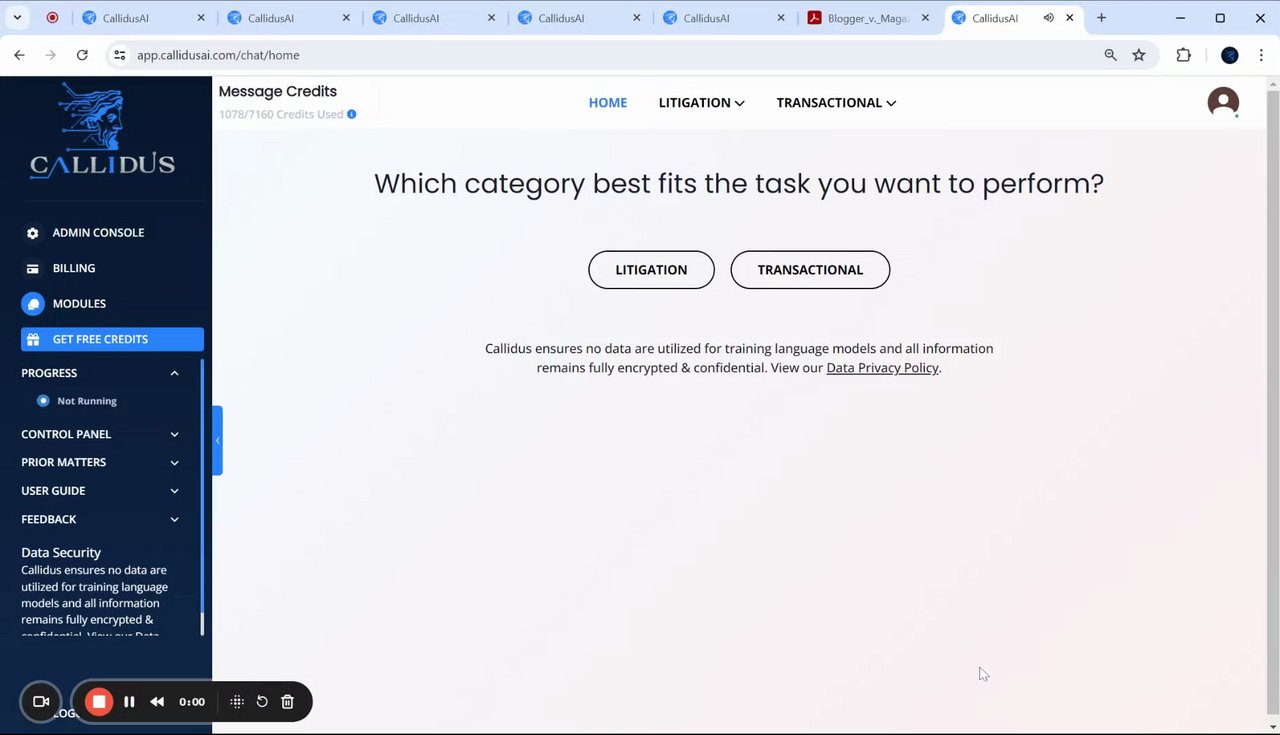Stop the screen recording
The image size is (1280, 735).
[x=98, y=702]
